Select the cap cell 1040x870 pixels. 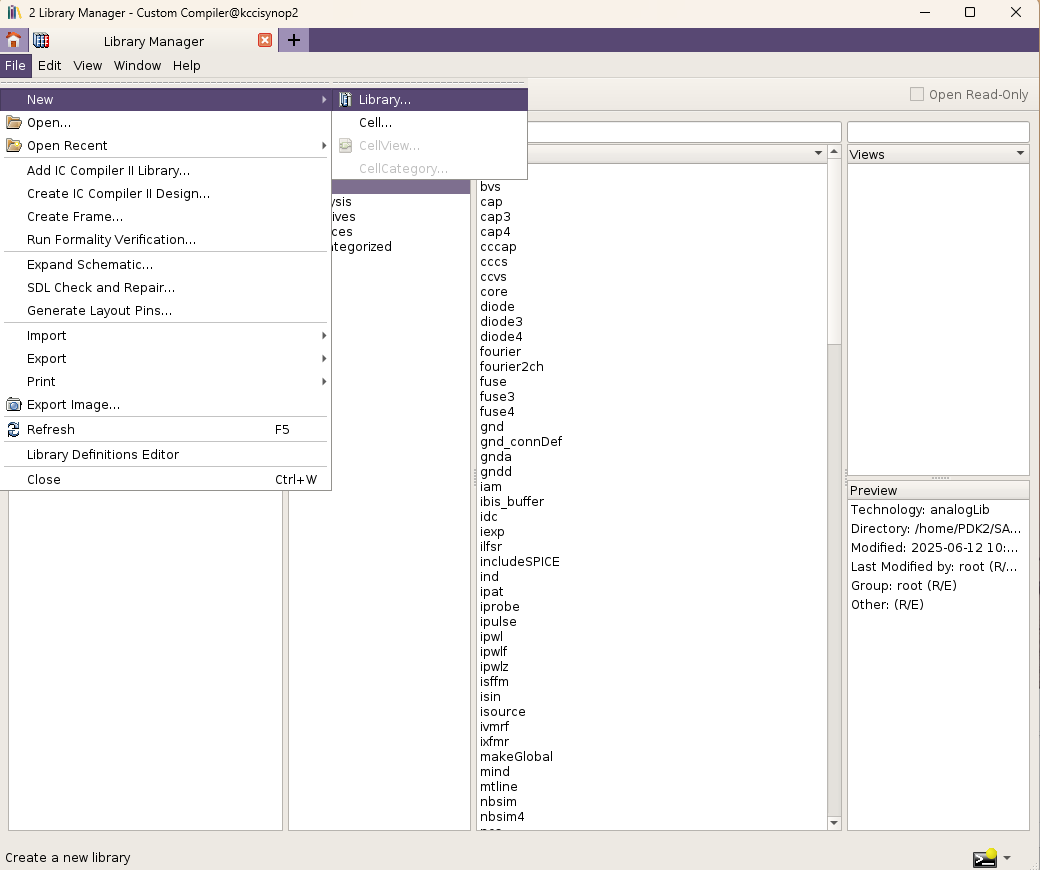[491, 202]
